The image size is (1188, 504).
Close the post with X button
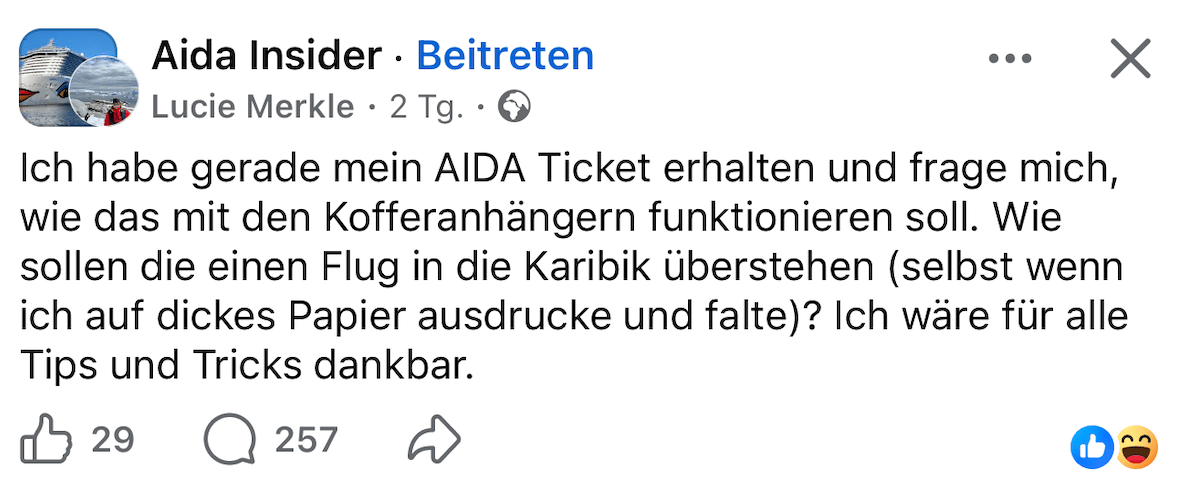click(x=1131, y=59)
